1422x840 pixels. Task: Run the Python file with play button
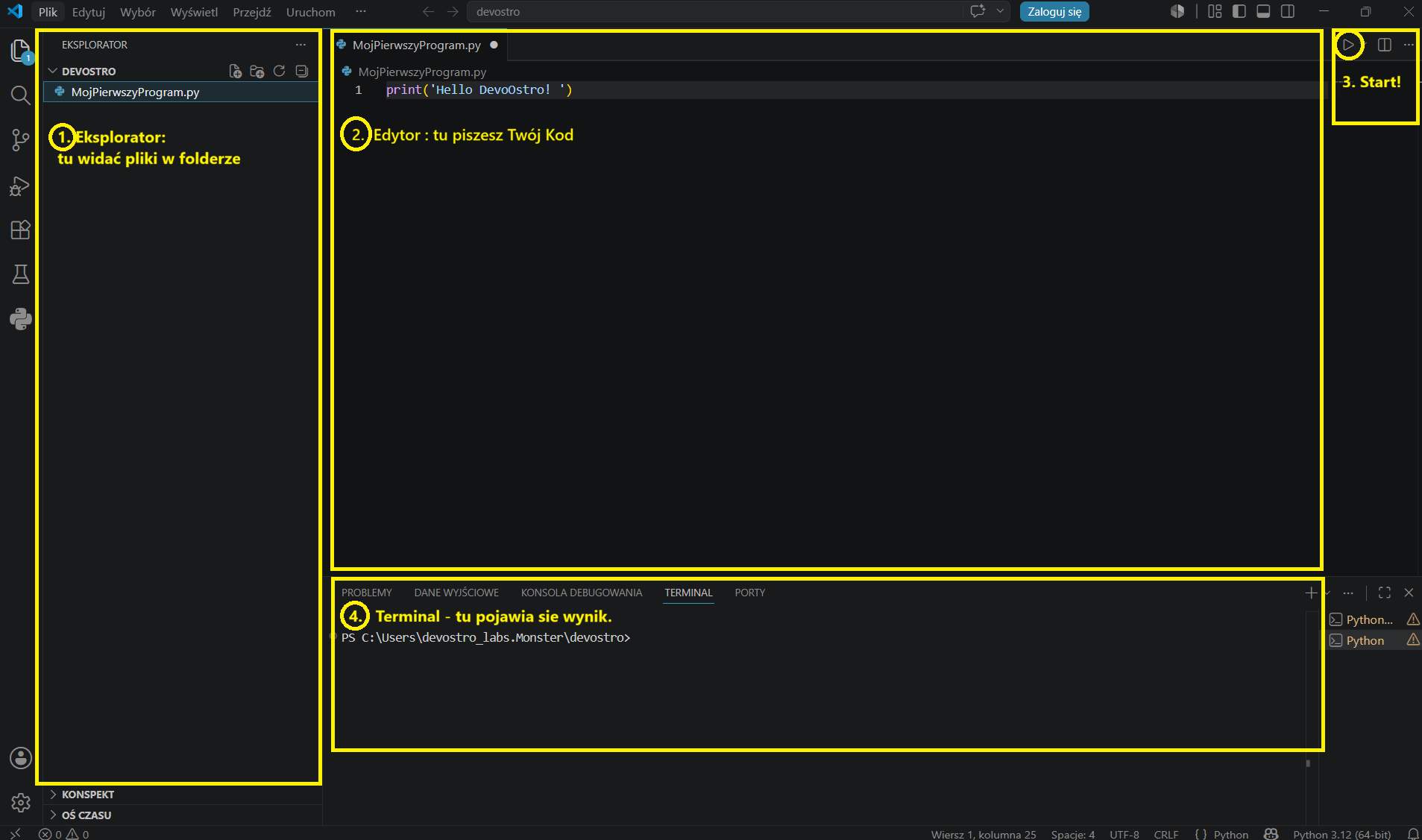click(x=1348, y=45)
